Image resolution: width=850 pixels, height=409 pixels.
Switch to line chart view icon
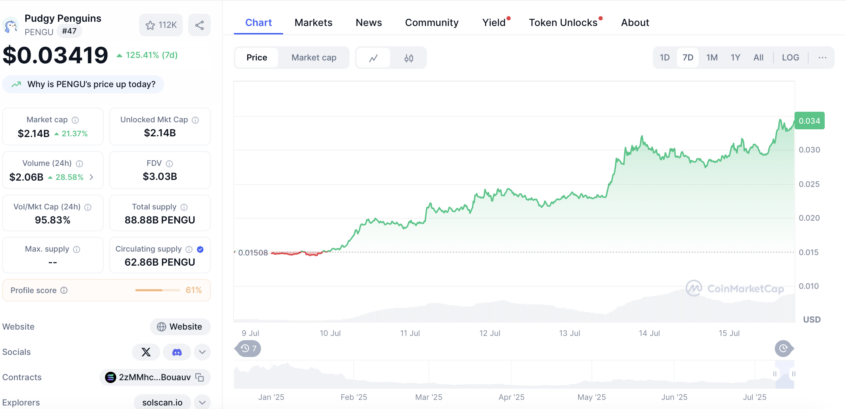click(x=373, y=58)
